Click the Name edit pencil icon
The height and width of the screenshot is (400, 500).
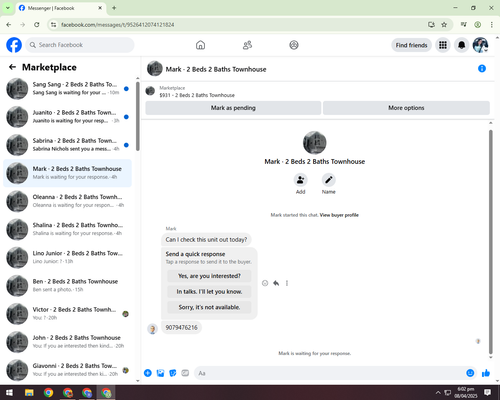coord(328,180)
